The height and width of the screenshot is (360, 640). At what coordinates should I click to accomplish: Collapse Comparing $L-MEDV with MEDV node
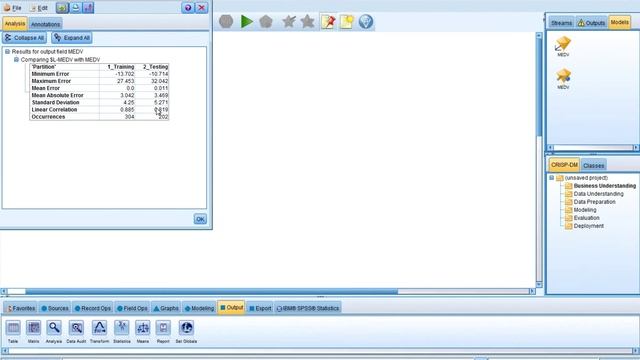[16, 60]
